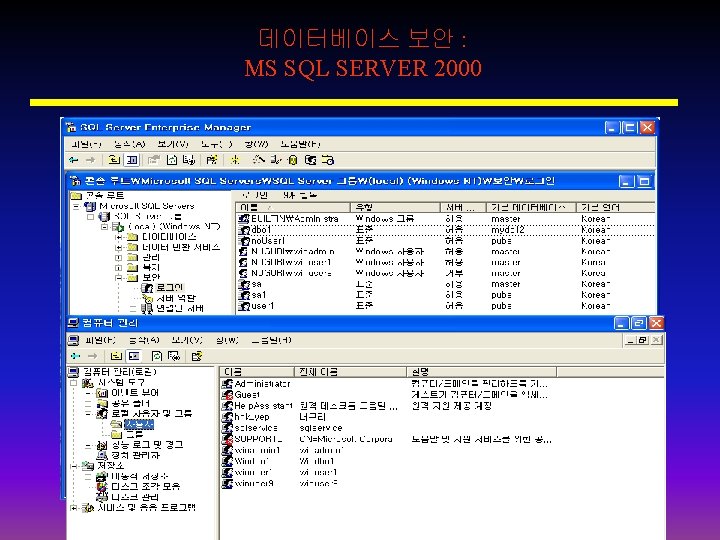Viewport: 720px width, 540px height.
Task: Open 동작(A) menu in Enterprise Manager
Action: point(129,144)
